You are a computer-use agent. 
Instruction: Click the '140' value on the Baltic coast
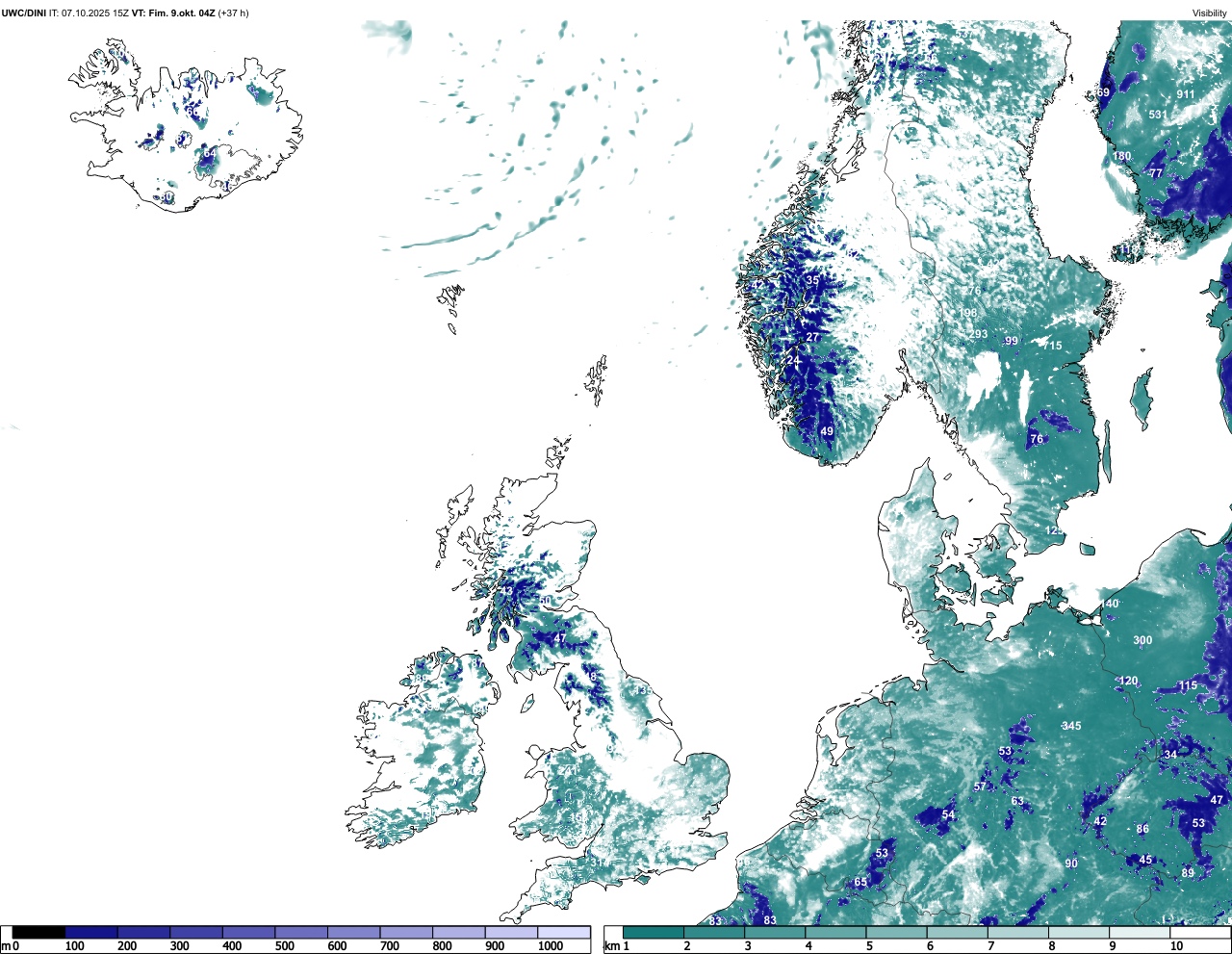pyautogui.click(x=1110, y=604)
